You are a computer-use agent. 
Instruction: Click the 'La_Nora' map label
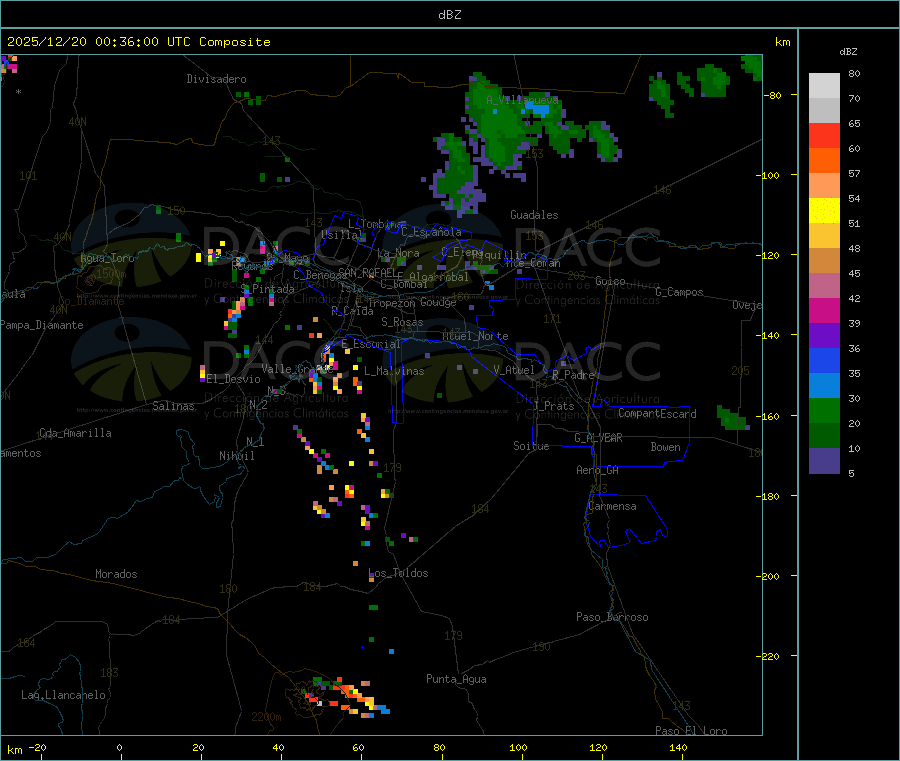(x=399, y=254)
